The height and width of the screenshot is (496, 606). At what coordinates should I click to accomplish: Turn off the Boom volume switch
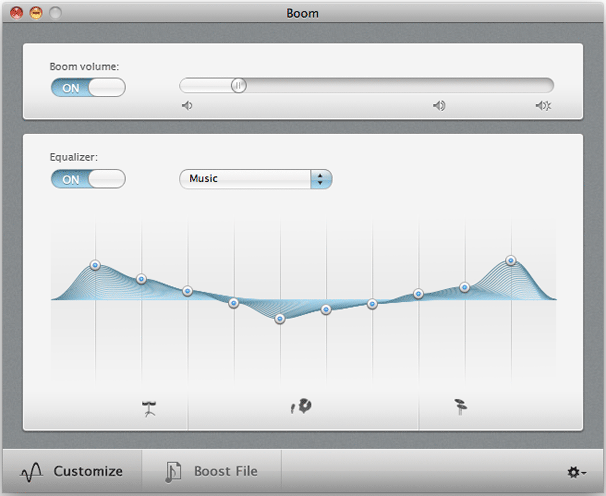(x=88, y=87)
